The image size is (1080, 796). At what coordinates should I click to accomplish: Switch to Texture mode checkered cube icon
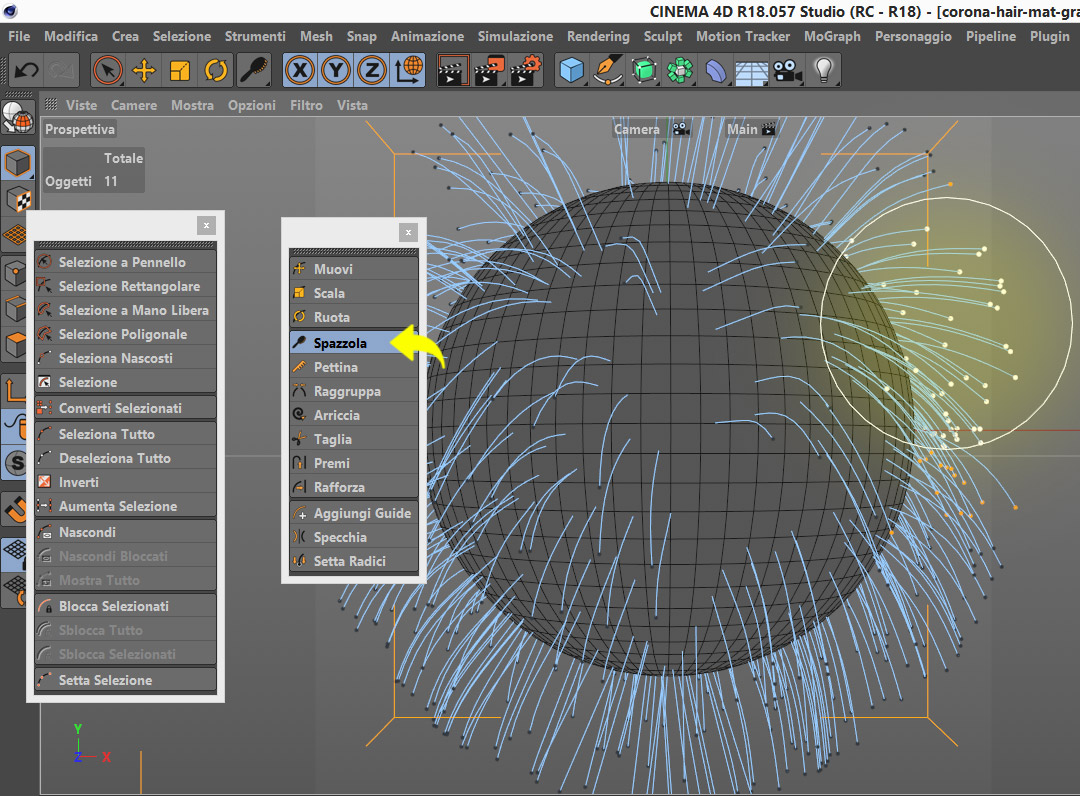click(18, 200)
